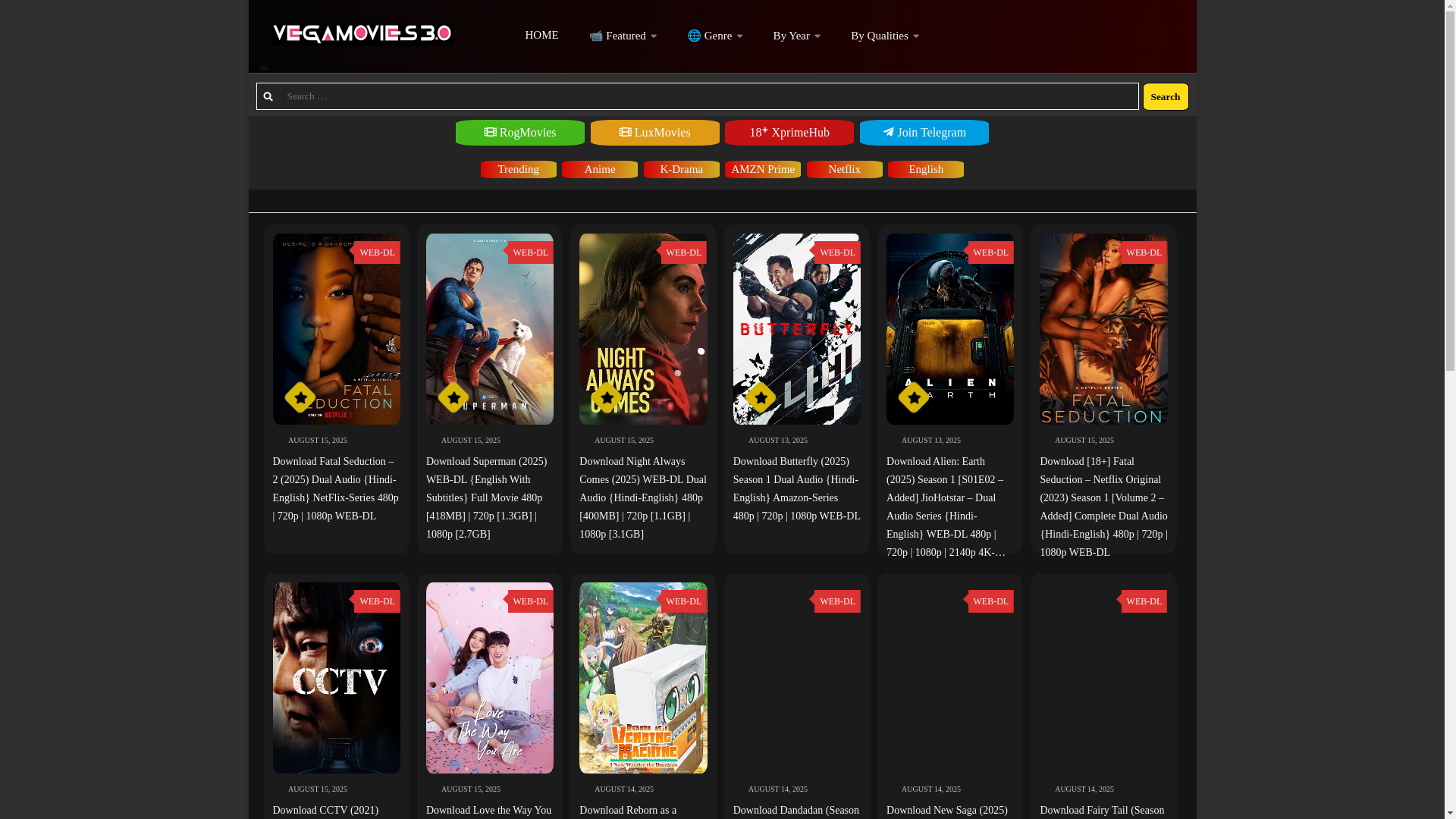Open Download [18+] Fatal Seduction Netflix Original link

coord(1103,507)
